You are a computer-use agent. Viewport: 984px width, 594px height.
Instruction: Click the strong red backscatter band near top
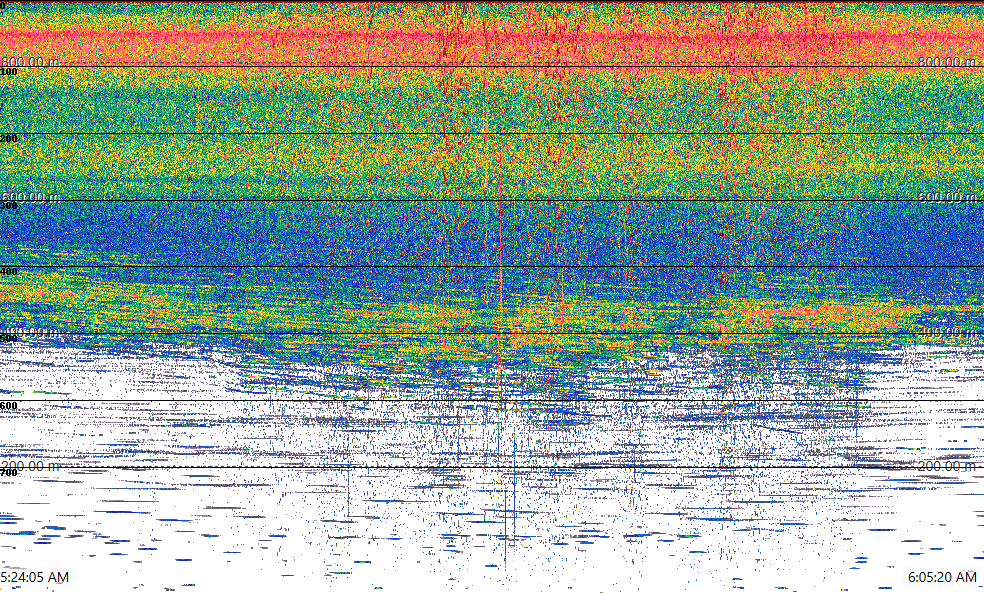click(490, 40)
